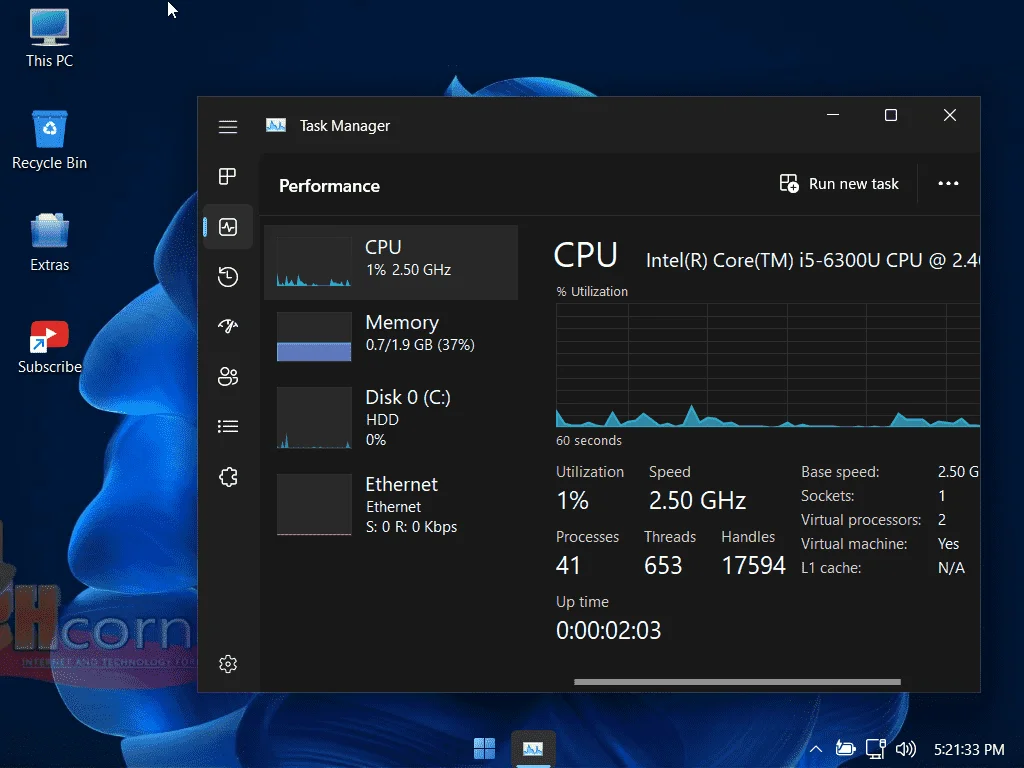The image size is (1024, 768).
Task: Click the Speed value 2.50 GHz
Action: 697,501
